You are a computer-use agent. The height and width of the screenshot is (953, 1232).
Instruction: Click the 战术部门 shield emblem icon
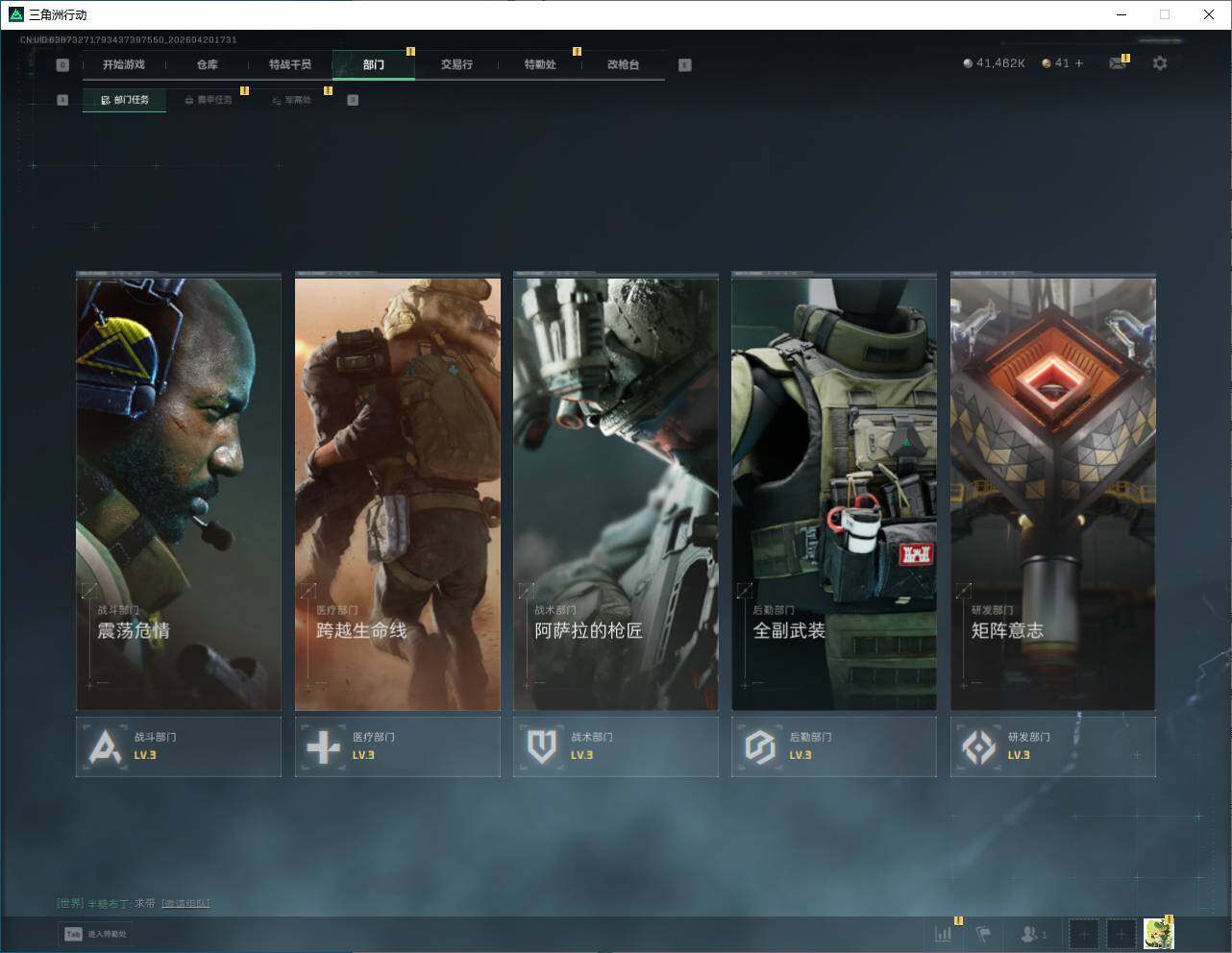tap(542, 746)
